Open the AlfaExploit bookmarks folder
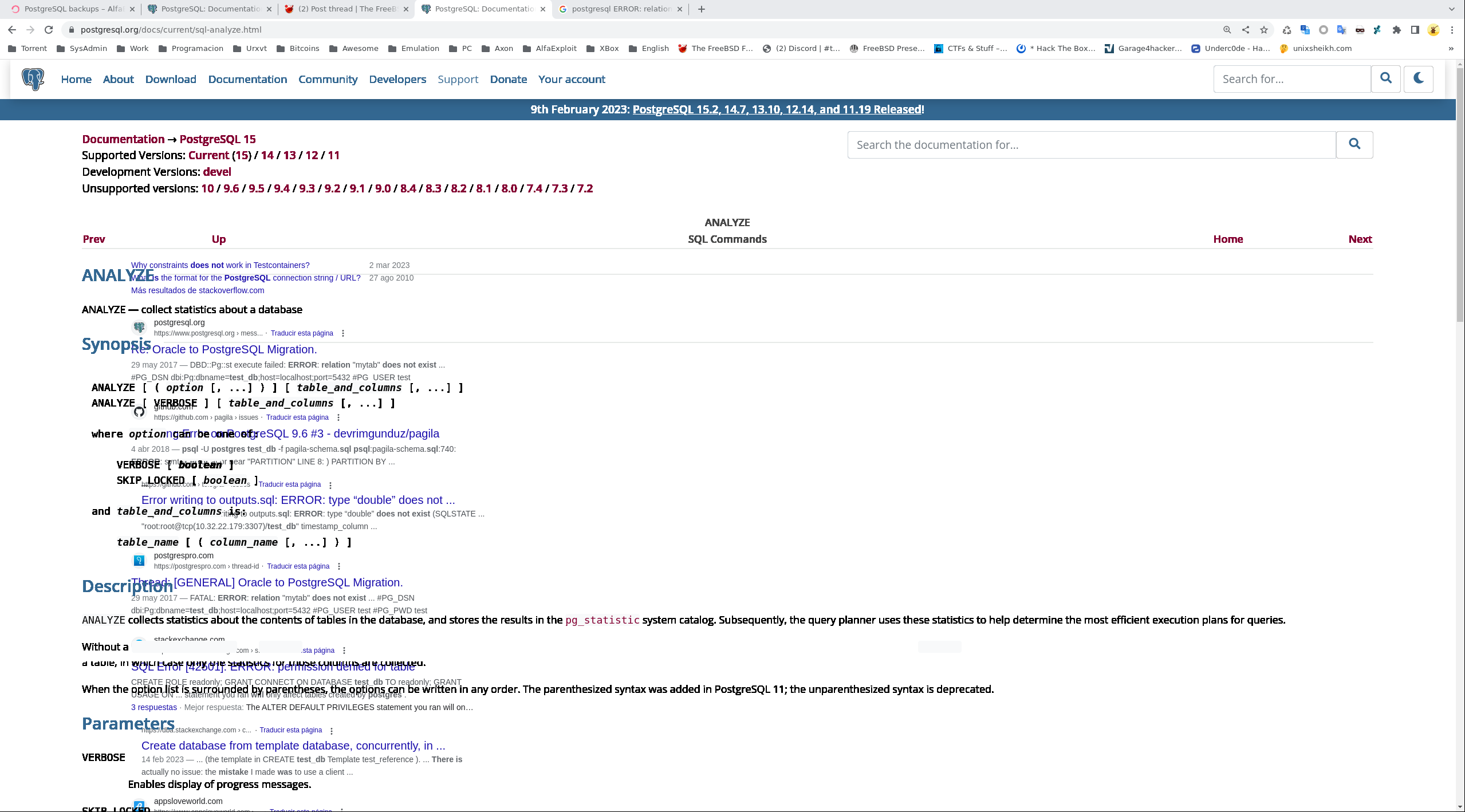 click(x=550, y=49)
